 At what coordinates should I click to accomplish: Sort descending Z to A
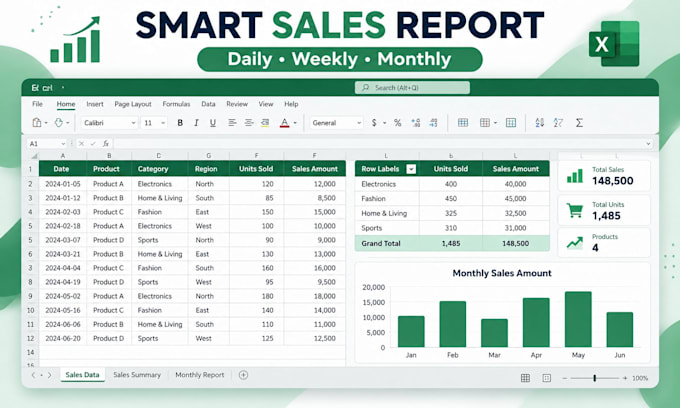pos(558,123)
